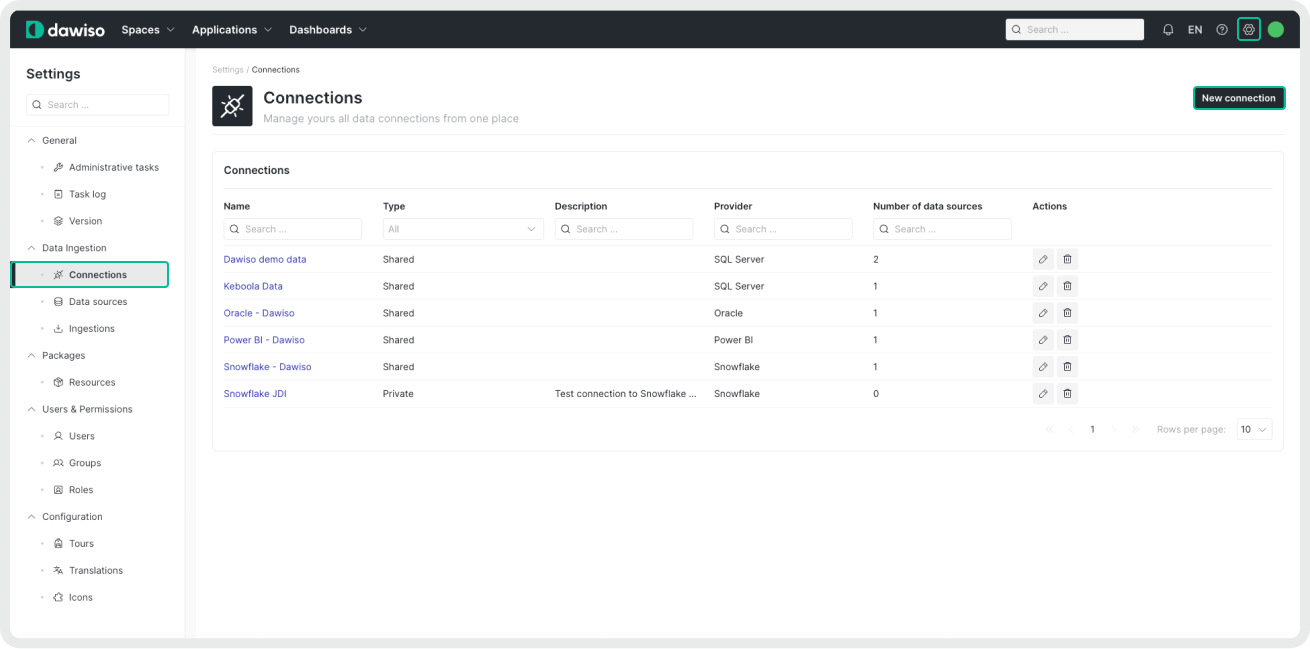This screenshot has height=649, width=1310.
Task: Click the edit pencil for Snowflake JDI
Action: click(1043, 394)
